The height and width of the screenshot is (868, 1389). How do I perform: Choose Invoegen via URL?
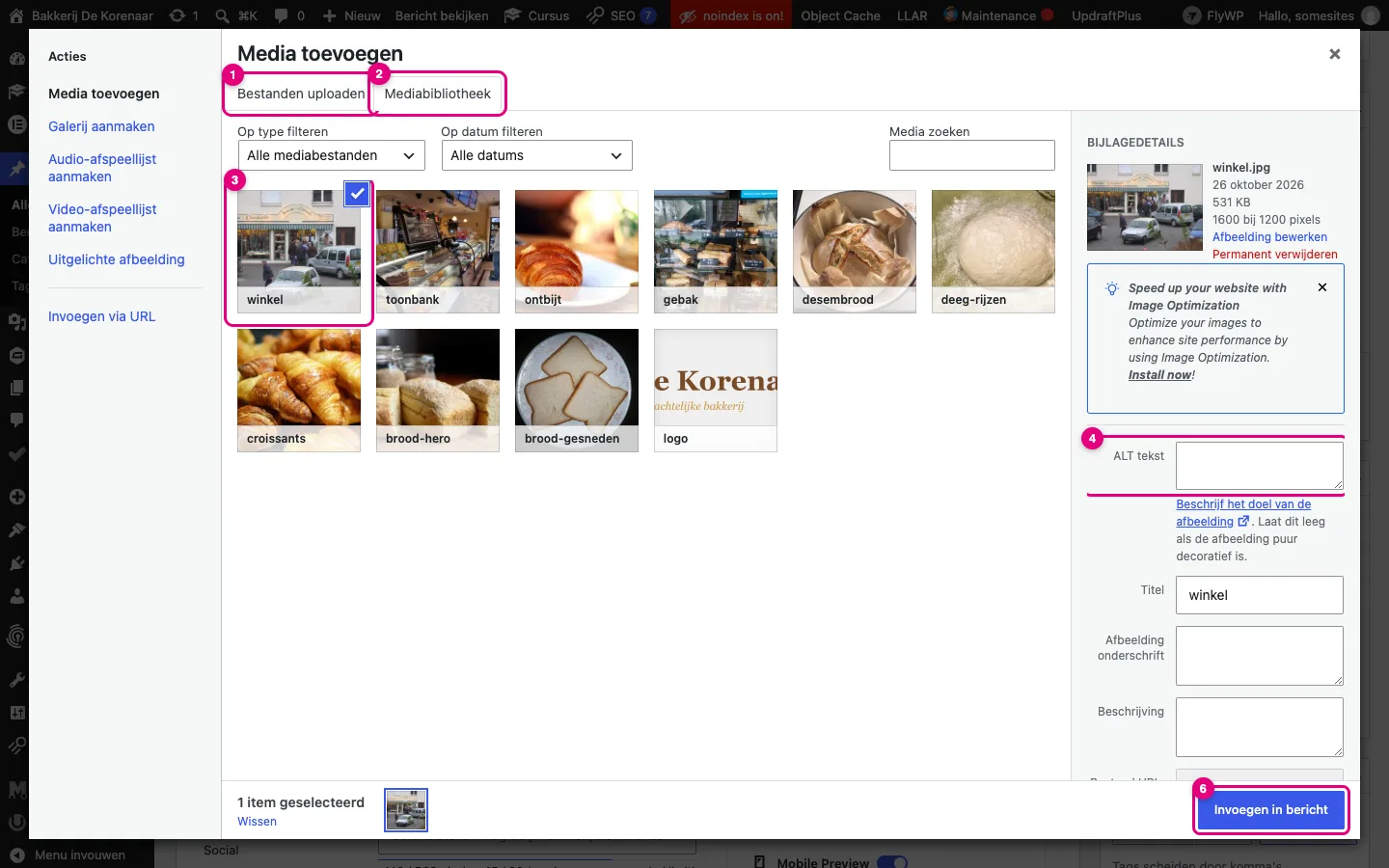pos(101,316)
